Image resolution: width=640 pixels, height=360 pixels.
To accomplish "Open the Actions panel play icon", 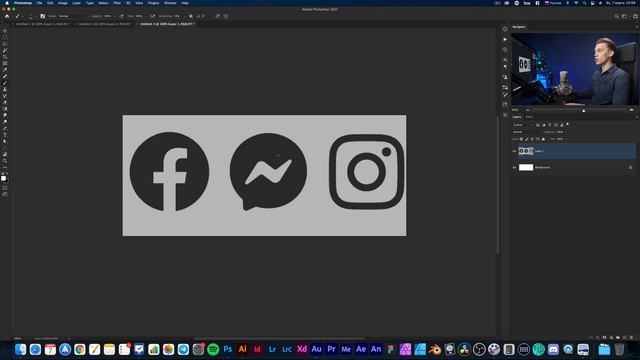I will pos(505,40).
